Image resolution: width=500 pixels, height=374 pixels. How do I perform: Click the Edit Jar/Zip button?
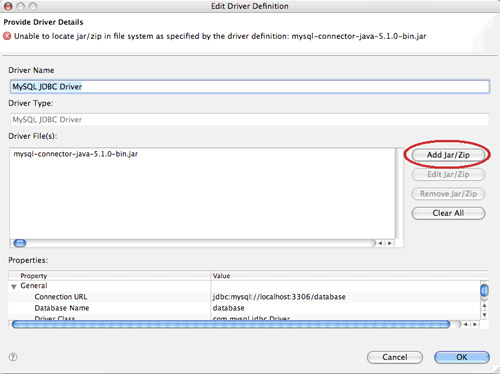coord(448,174)
